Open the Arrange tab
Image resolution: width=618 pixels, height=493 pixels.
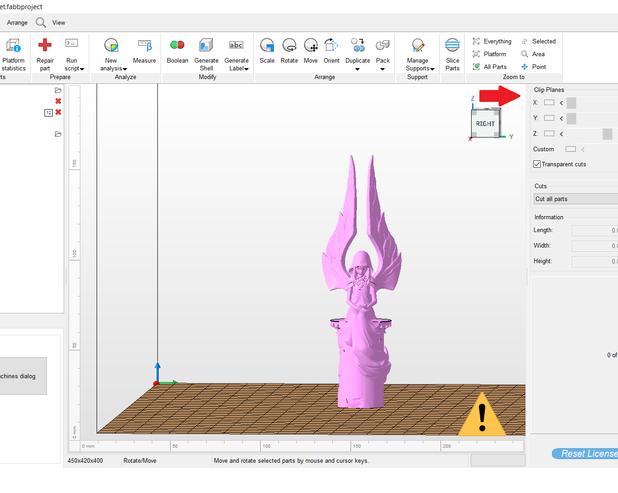point(17,22)
